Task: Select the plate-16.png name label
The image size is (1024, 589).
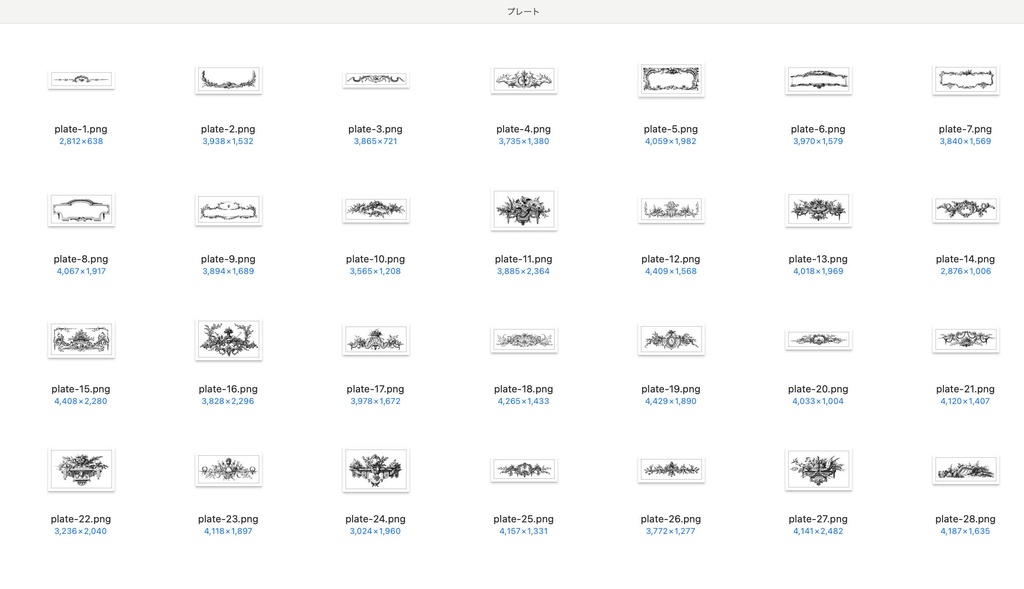Action: point(228,389)
